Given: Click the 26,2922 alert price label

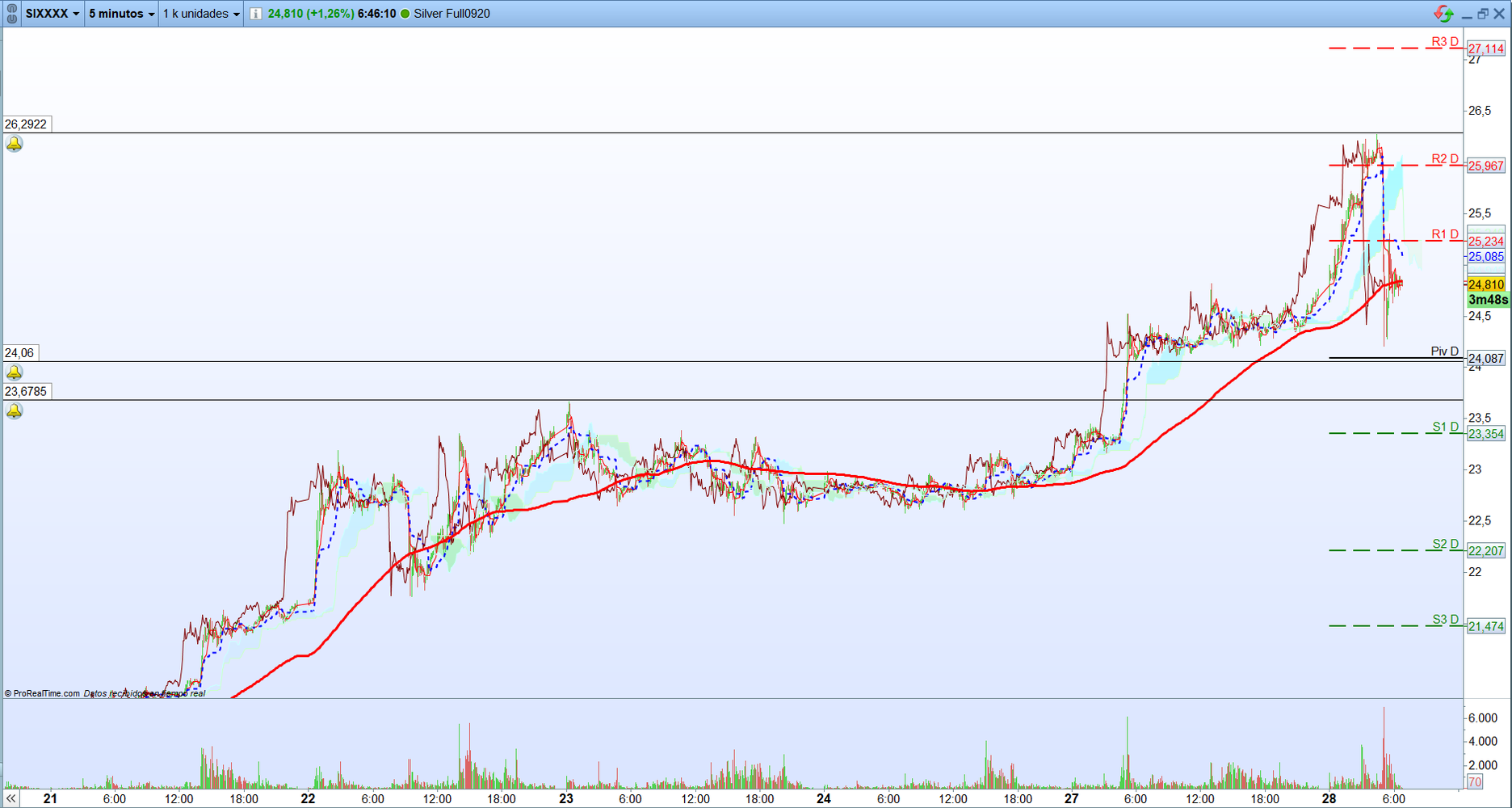Looking at the screenshot, I should [26, 124].
